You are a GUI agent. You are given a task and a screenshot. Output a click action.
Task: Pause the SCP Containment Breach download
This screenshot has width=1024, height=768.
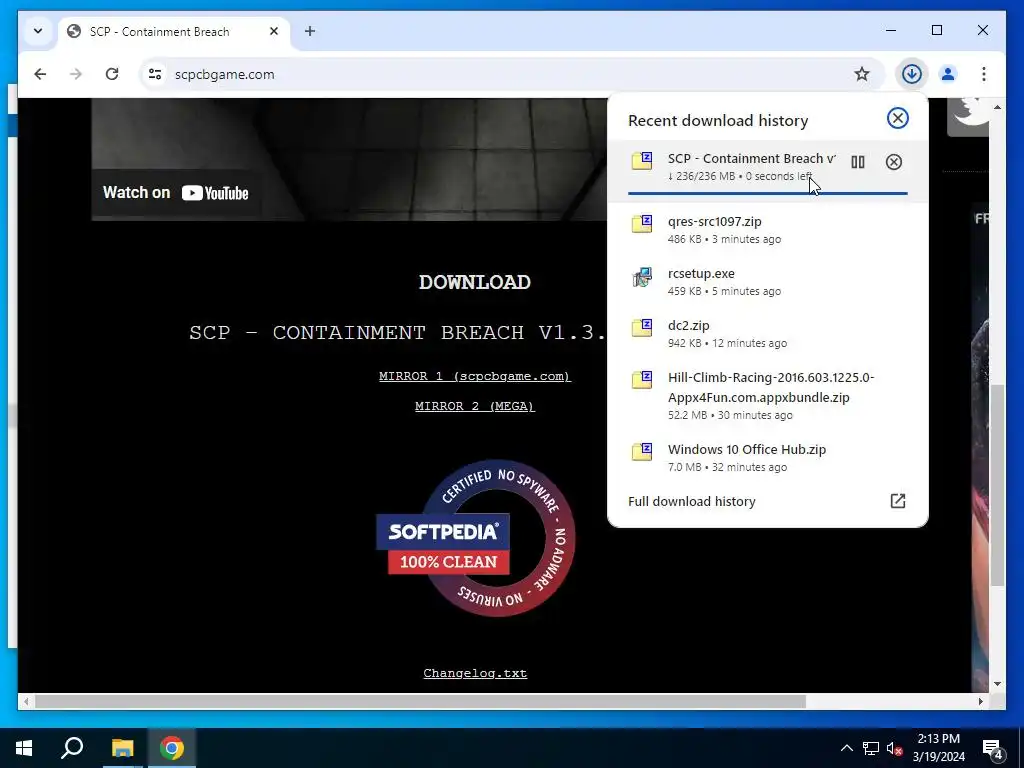click(x=857, y=162)
